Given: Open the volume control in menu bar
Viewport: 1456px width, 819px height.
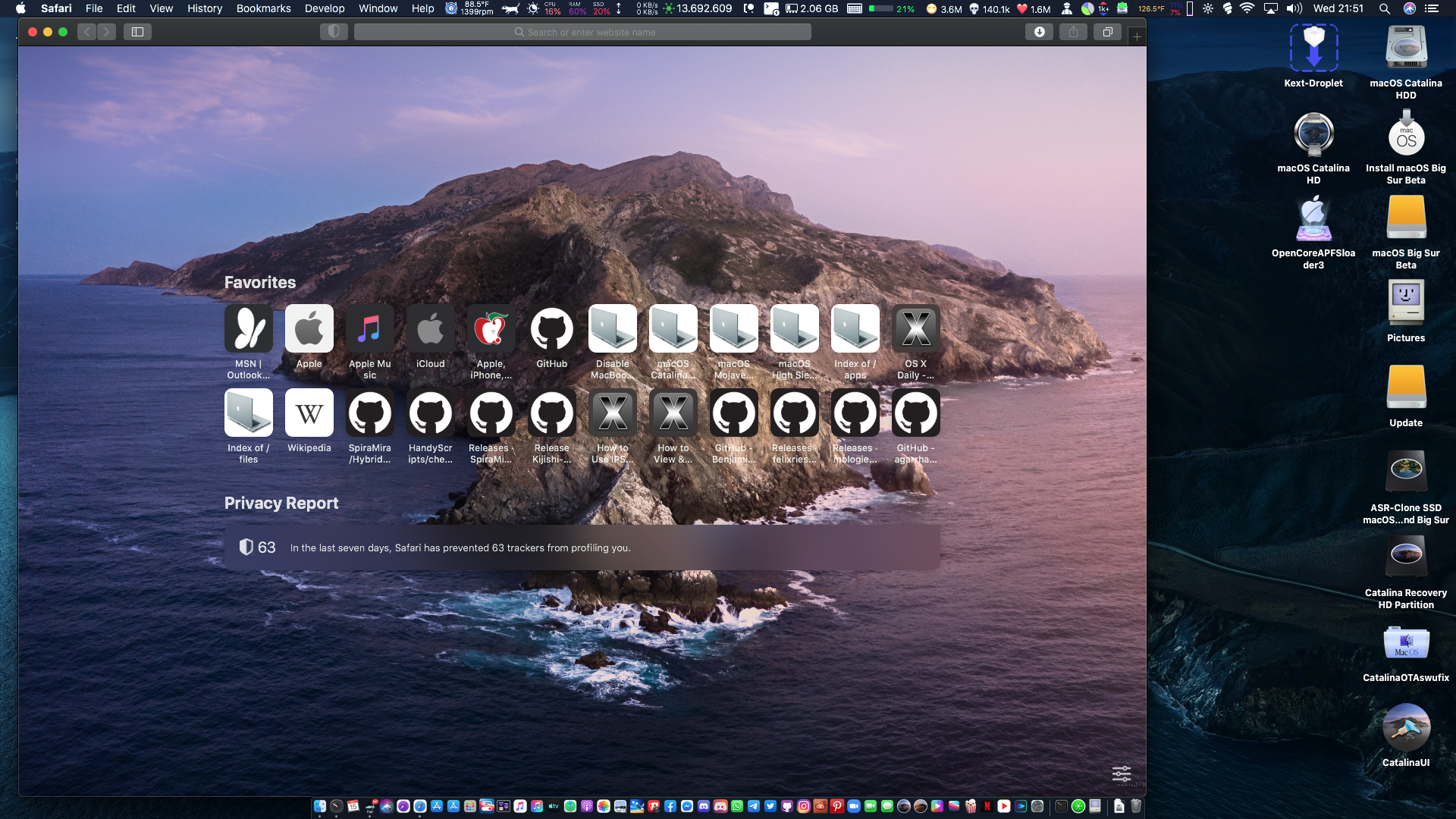Looking at the screenshot, I should [x=1294, y=8].
